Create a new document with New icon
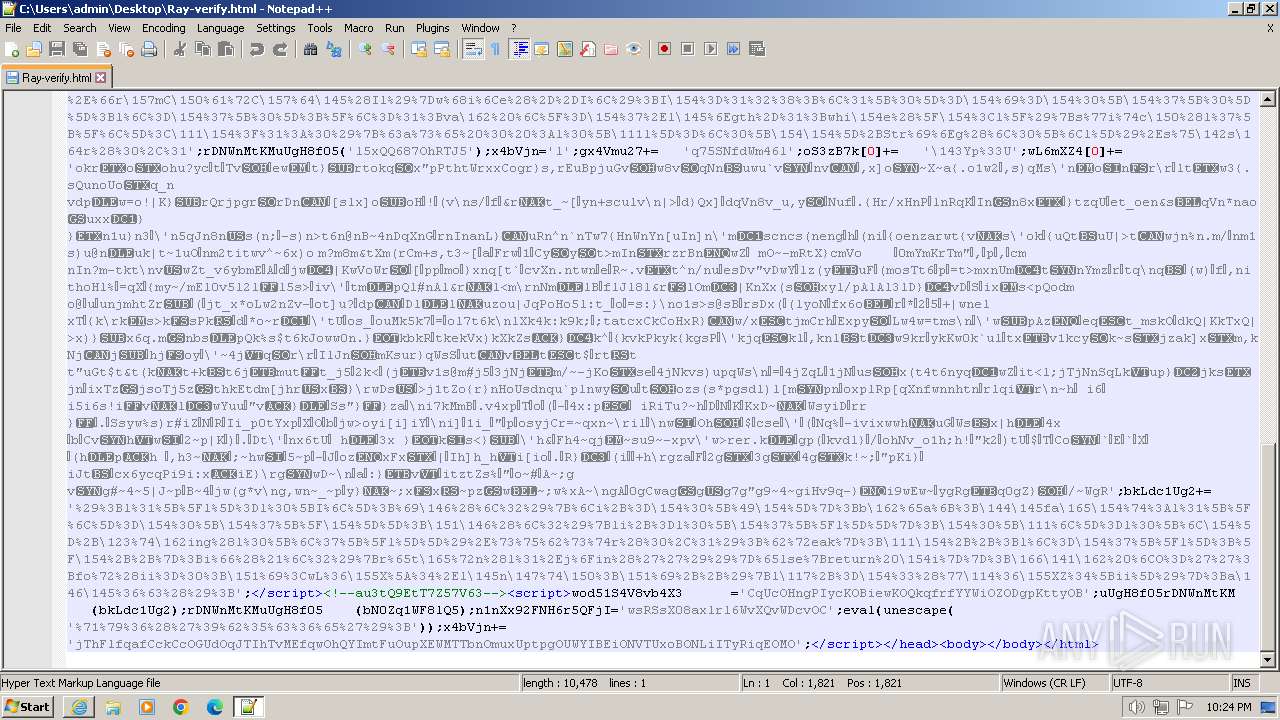Screen dimensions: 1280x720 click(x=13, y=49)
